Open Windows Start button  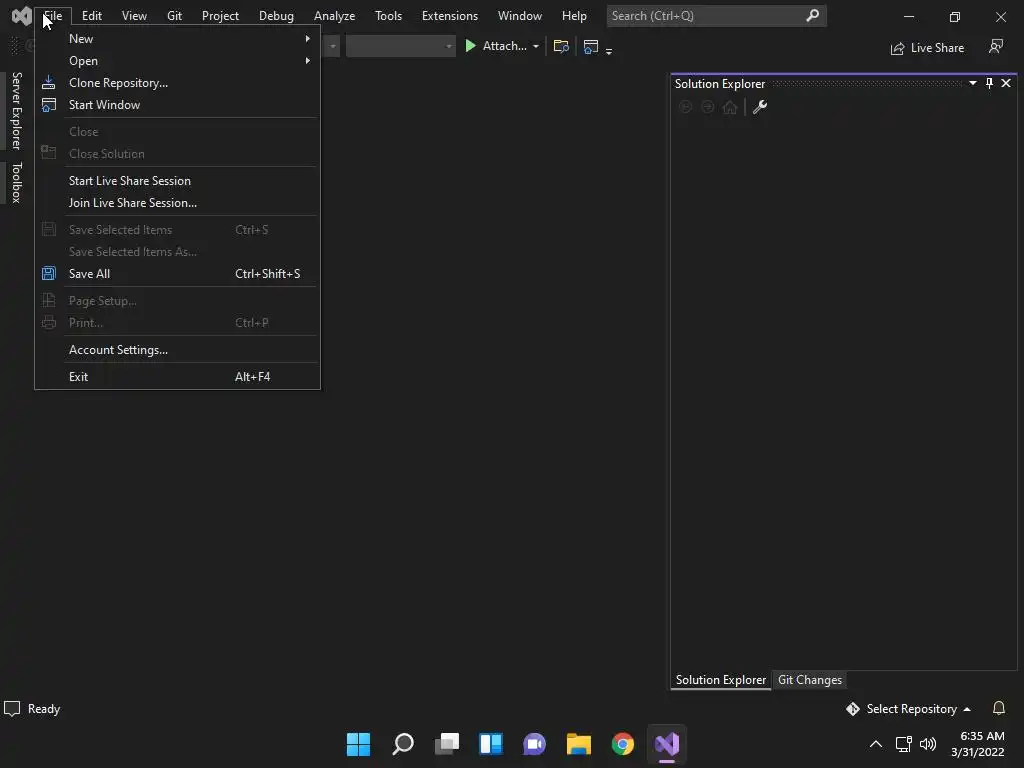359,744
